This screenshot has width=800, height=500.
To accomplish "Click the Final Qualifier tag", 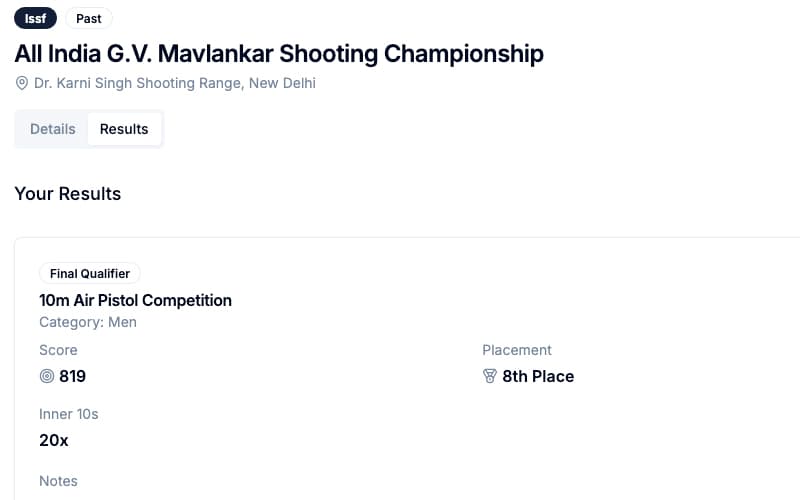I will [90, 273].
